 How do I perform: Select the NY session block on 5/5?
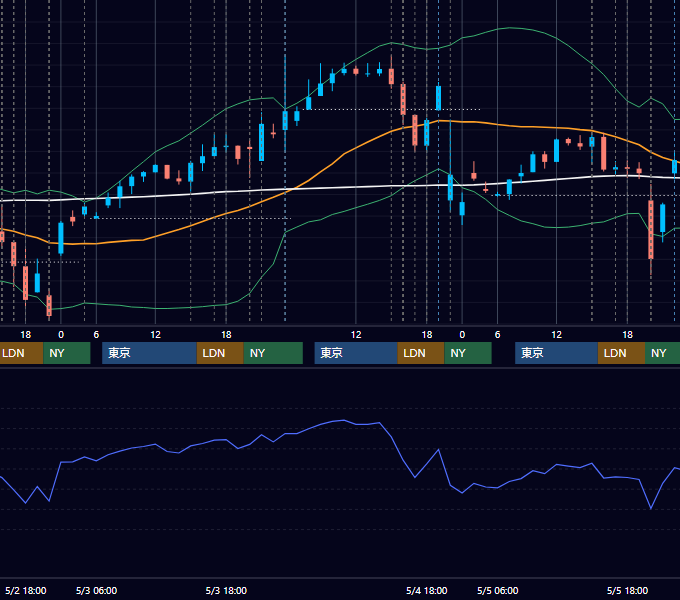coord(662,353)
